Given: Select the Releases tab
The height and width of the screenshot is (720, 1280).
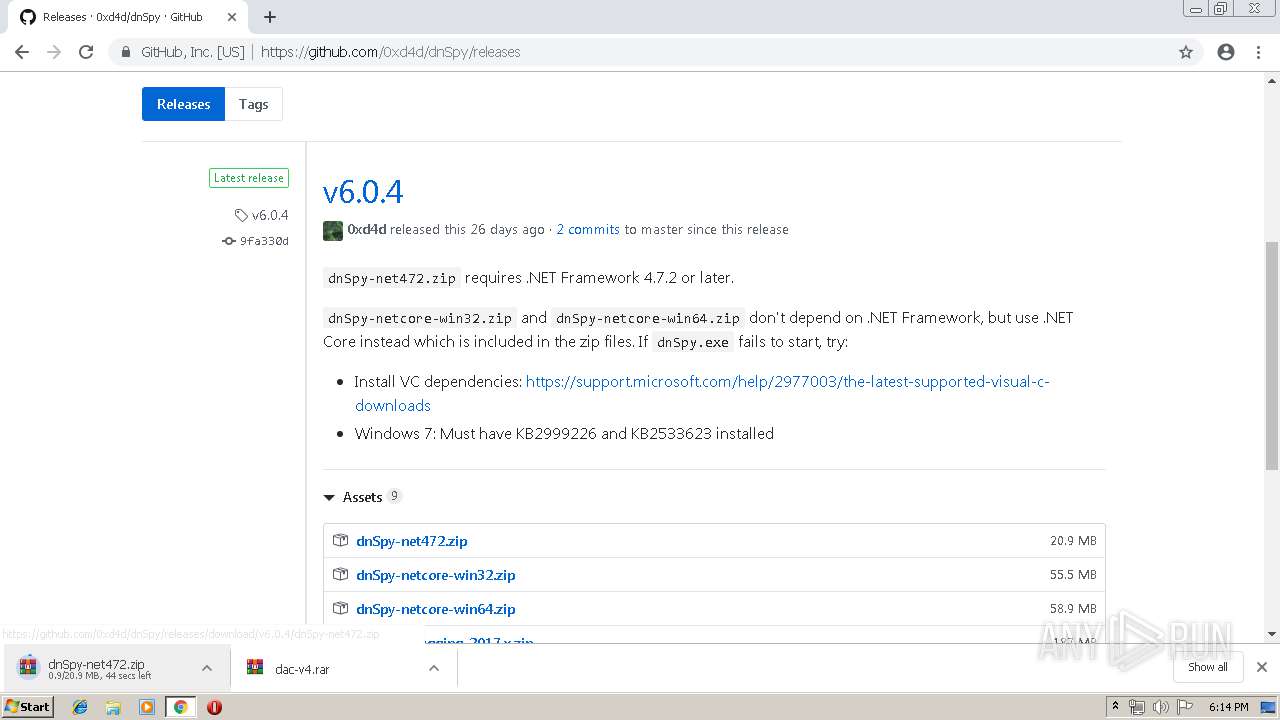Looking at the screenshot, I should (x=183, y=104).
